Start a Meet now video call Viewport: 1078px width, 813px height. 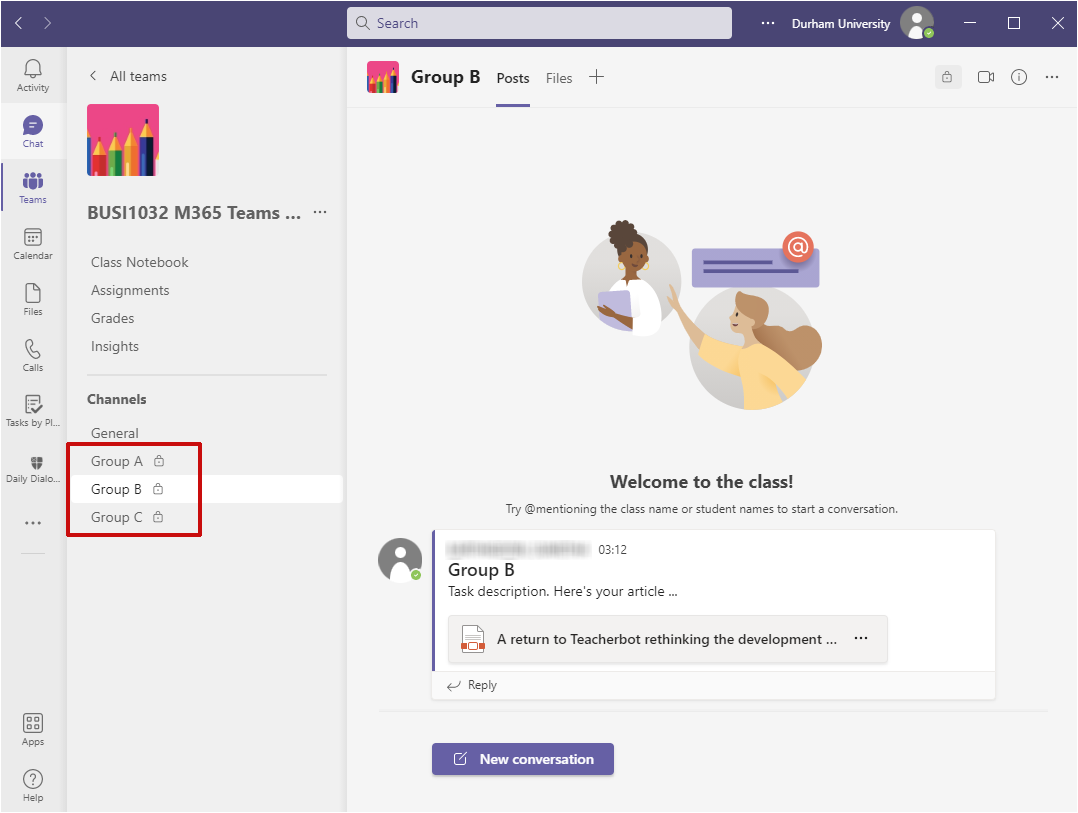[985, 76]
